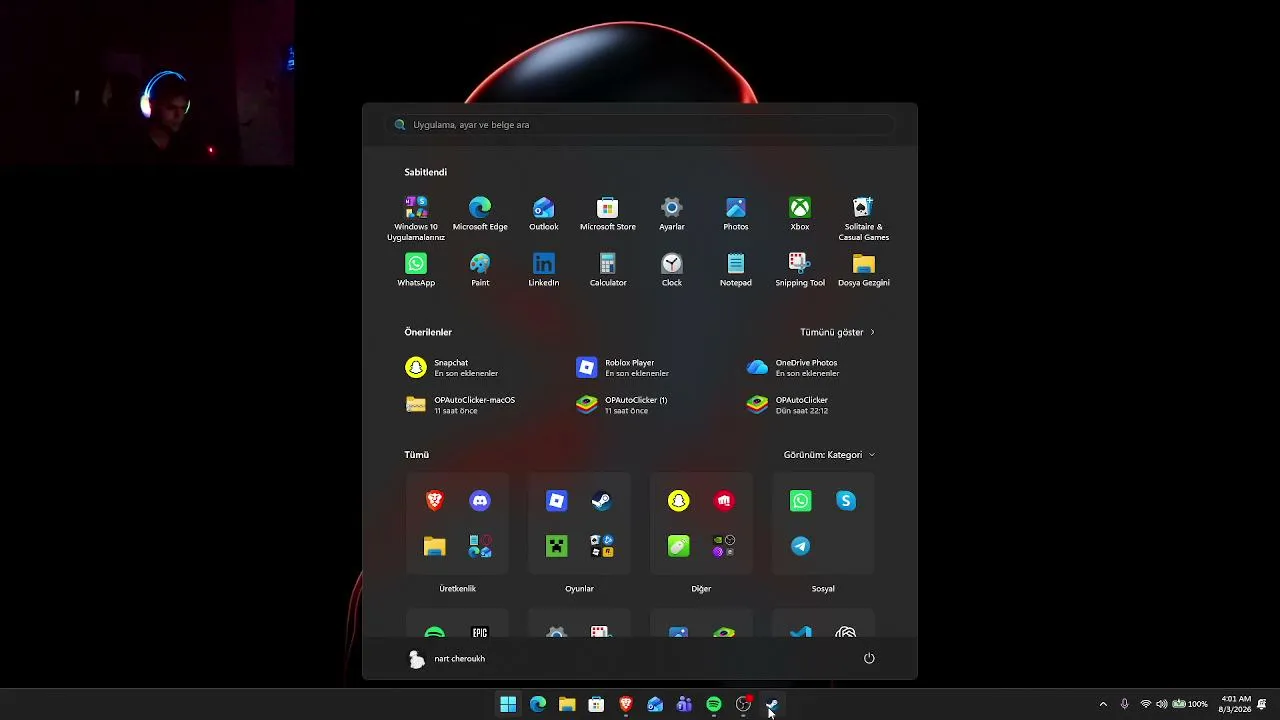The image size is (1280, 720).
Task: Click the Sosyal category label
Action: click(823, 589)
